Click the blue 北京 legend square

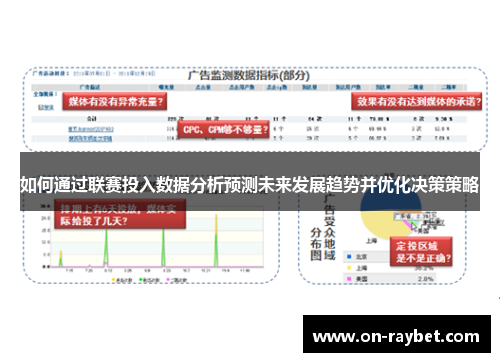pos(349,257)
